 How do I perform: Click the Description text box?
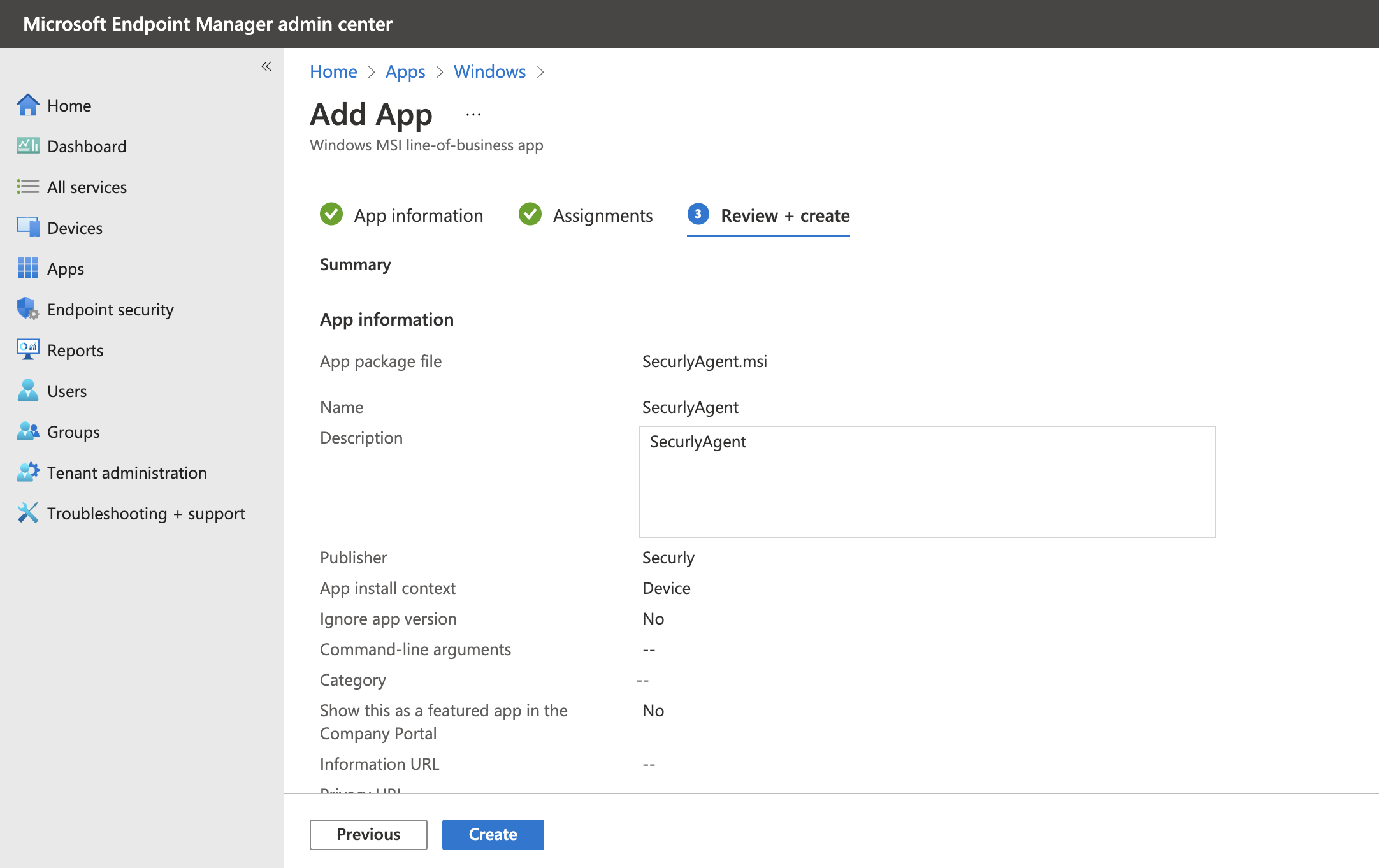click(927, 482)
